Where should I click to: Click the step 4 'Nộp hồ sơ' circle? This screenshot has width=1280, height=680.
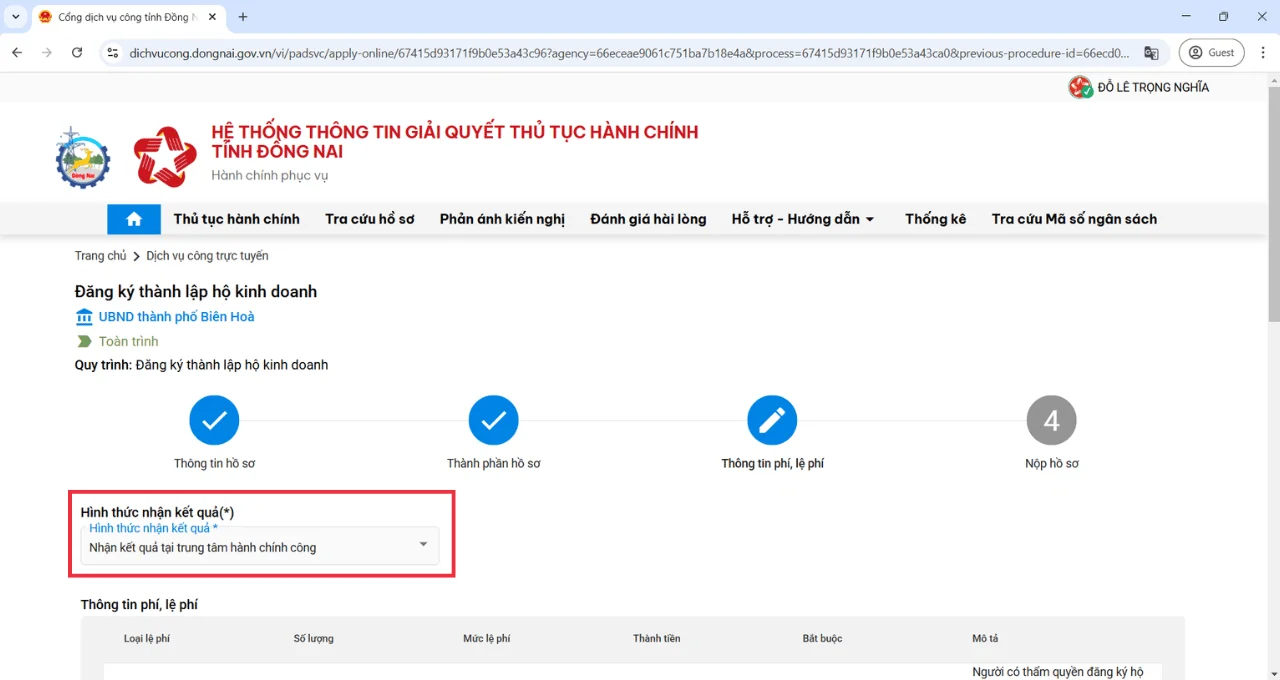(x=1051, y=421)
